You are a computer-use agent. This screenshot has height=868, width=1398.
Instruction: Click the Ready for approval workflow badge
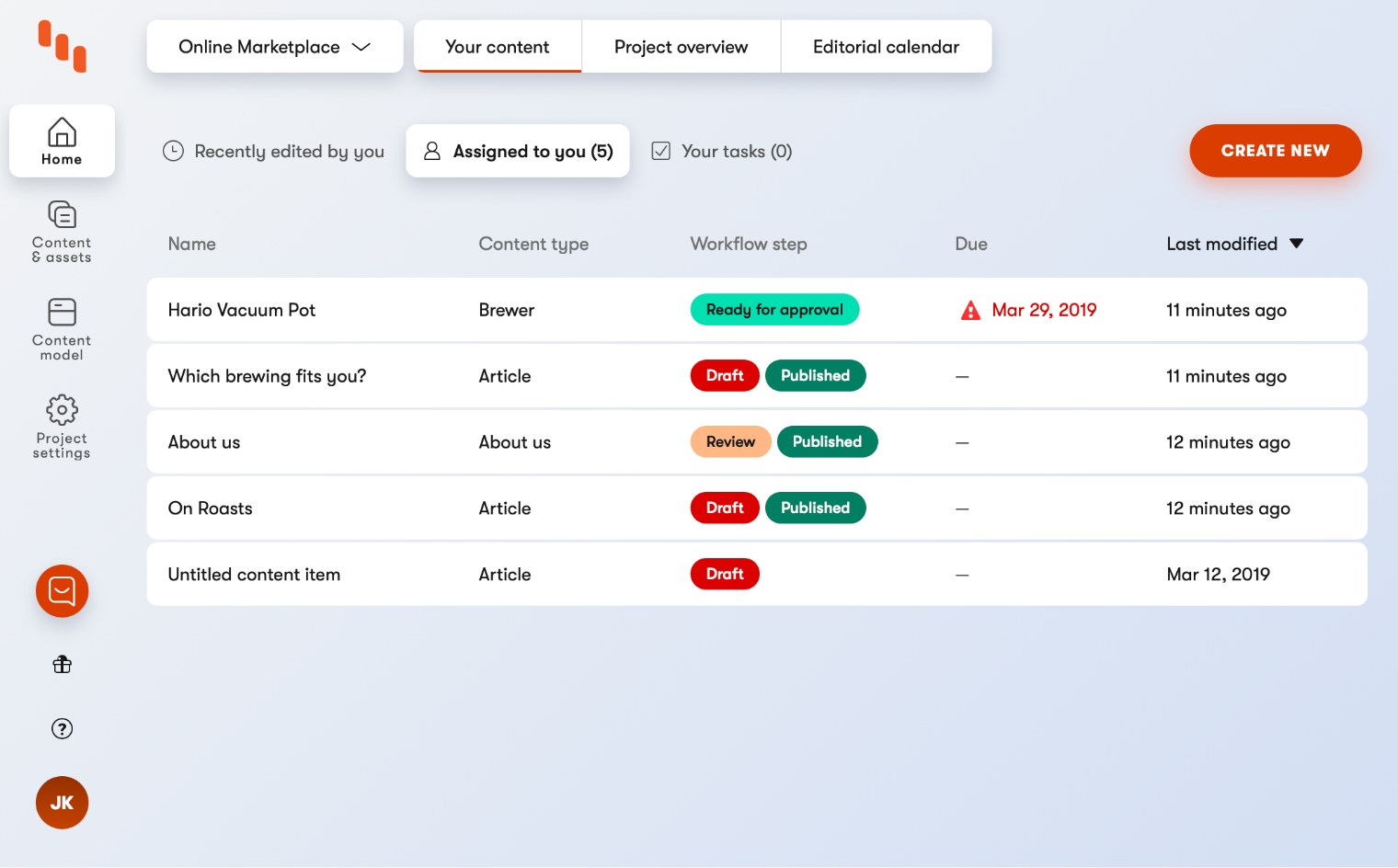pyautogui.click(x=774, y=310)
